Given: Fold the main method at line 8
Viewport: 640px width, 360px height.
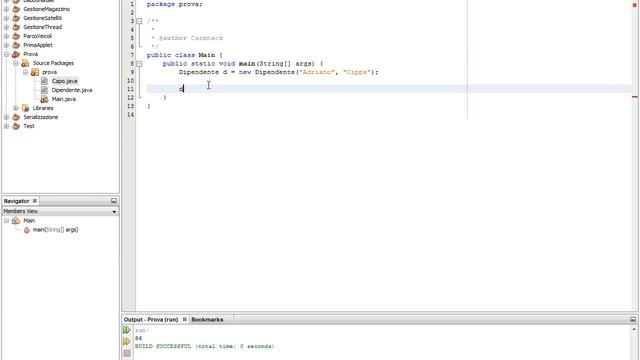Looking at the screenshot, I should click(139, 64).
